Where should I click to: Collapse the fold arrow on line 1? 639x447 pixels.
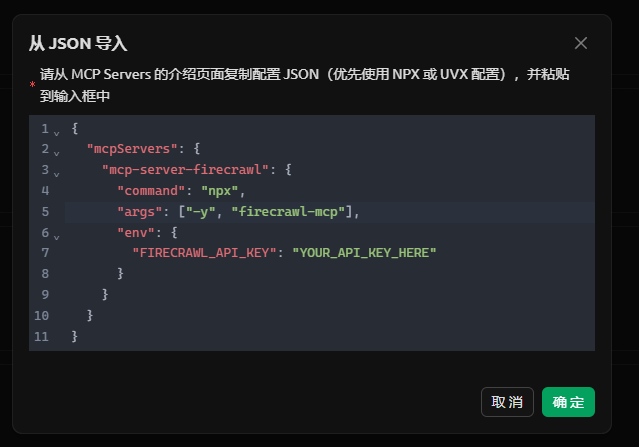coord(57,133)
